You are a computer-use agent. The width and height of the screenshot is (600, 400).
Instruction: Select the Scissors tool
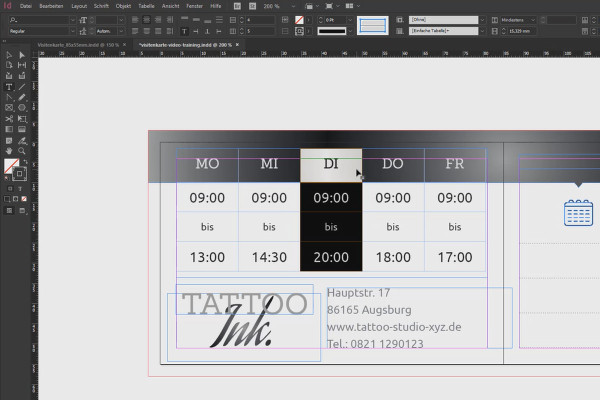pos(9,119)
